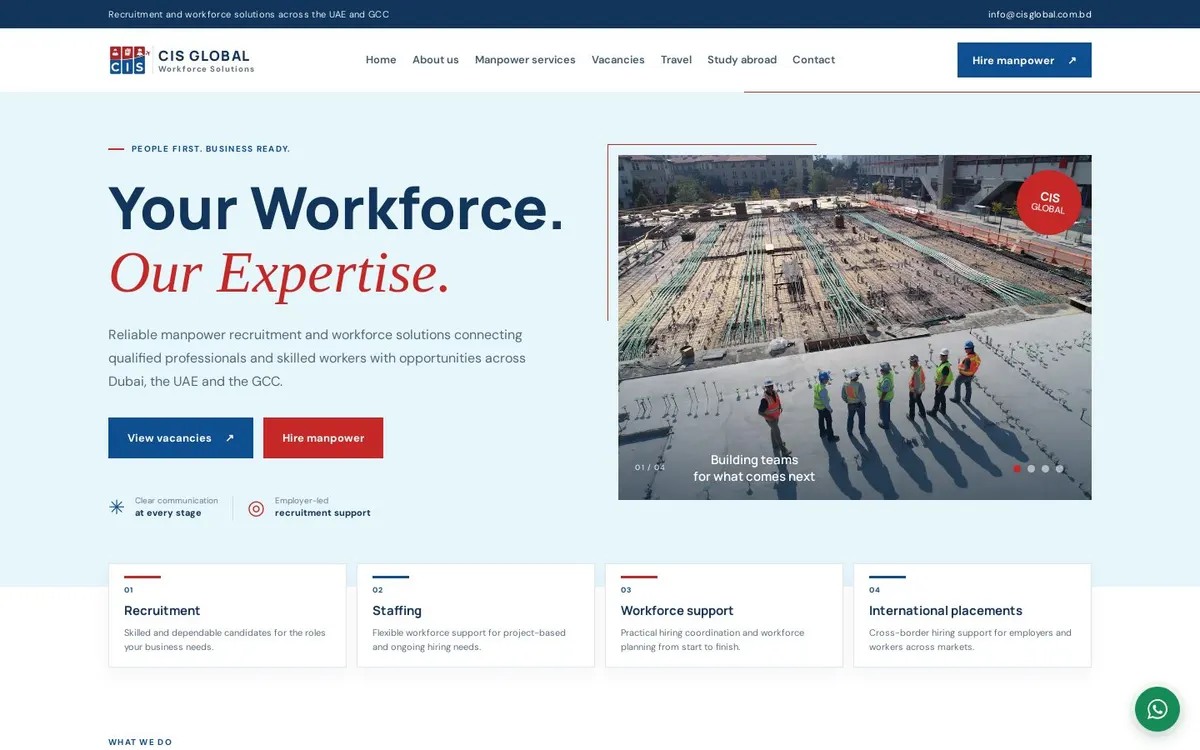Click the arrow icon in View vacancies button
Screen dimensions: 1200x750
tap(229, 438)
